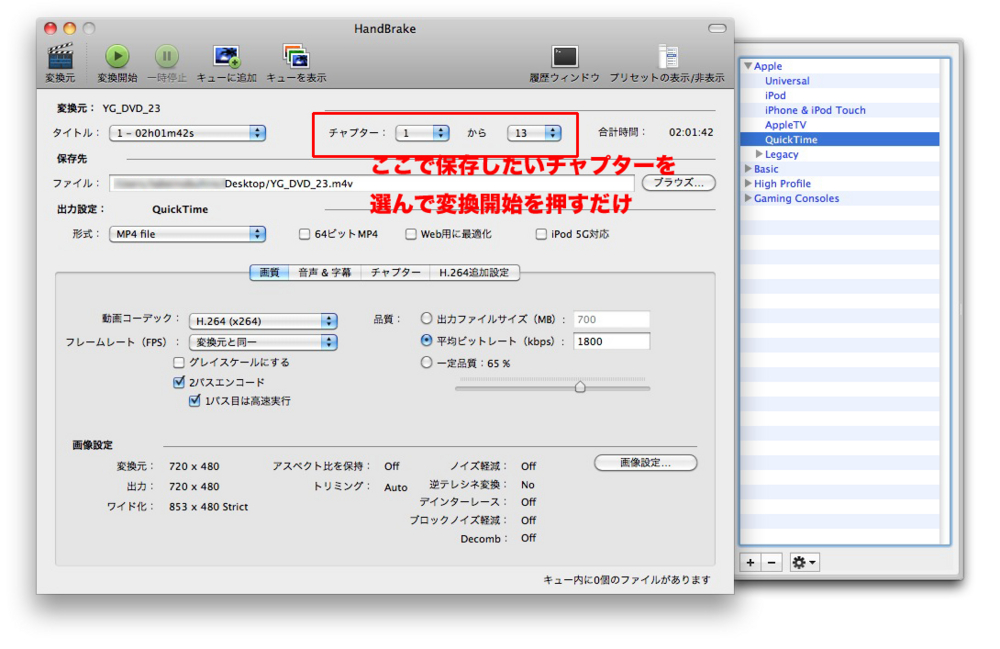Click the queue status text キュー内に0個のファイルがあります

626,580
